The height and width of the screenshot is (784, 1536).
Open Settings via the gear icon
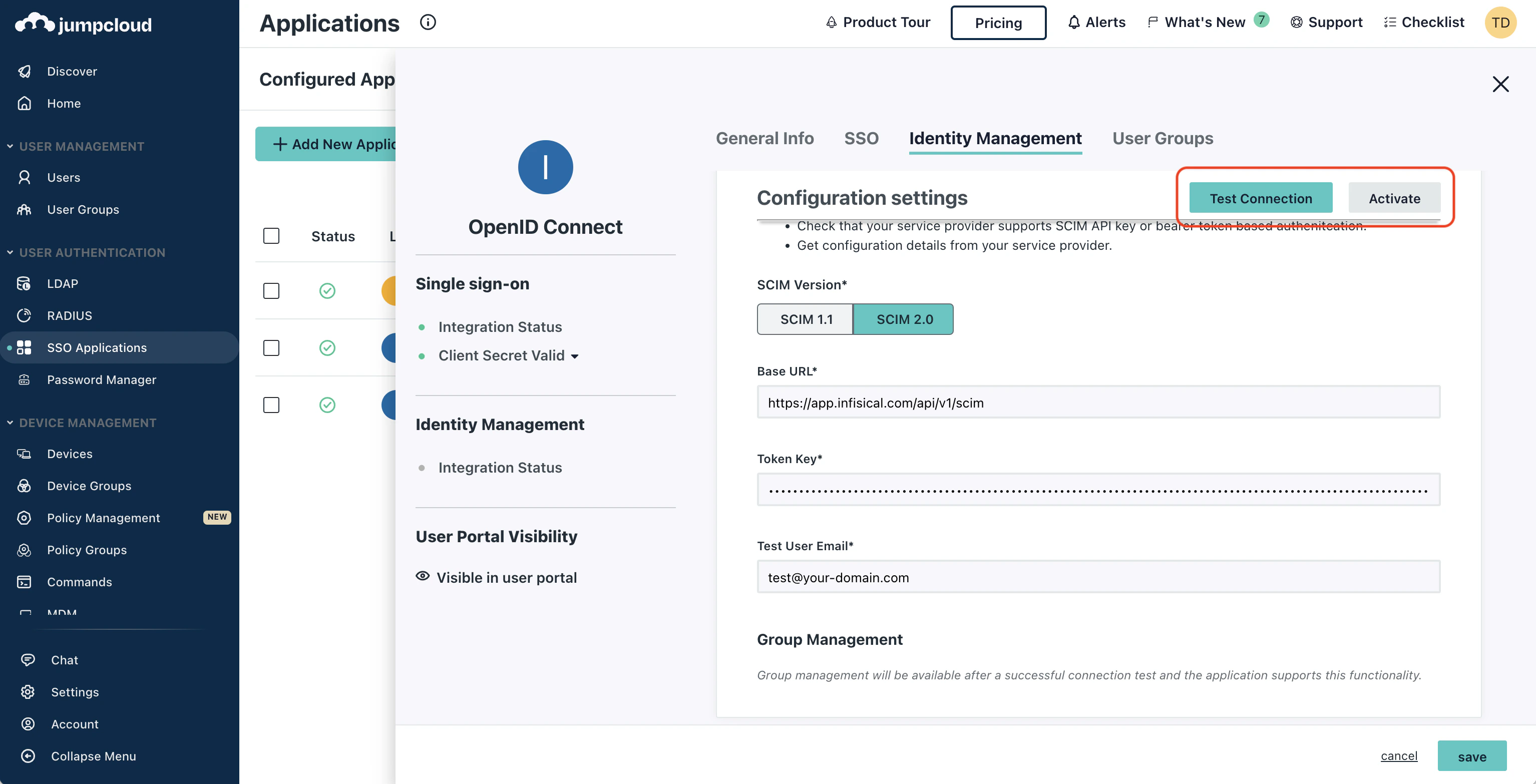[28, 691]
